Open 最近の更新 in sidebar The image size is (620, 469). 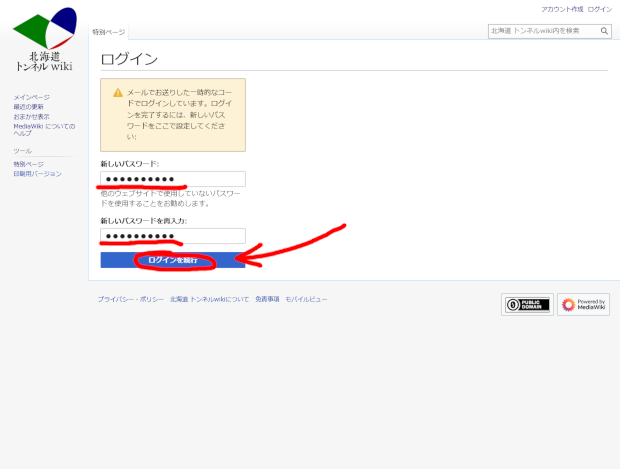[28, 107]
